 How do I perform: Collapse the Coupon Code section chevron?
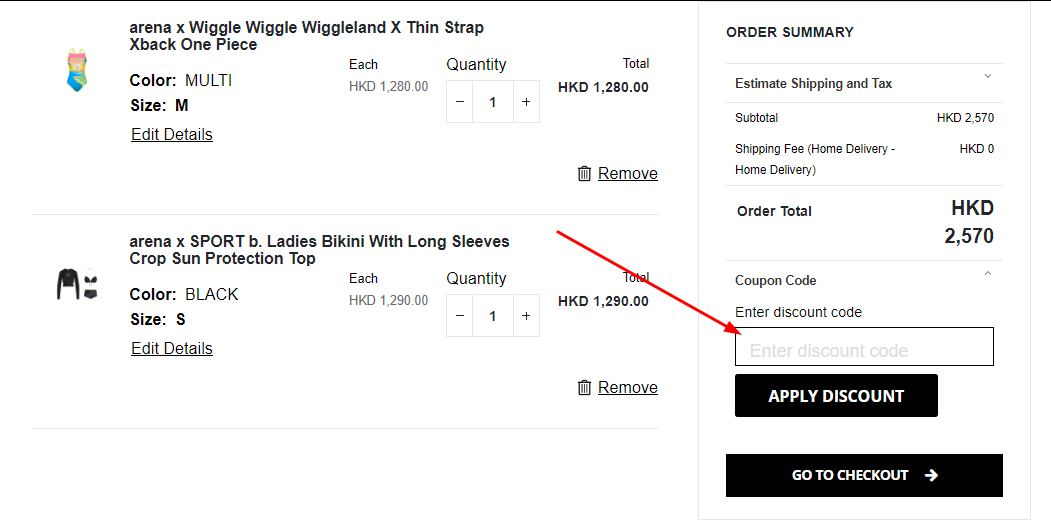click(x=987, y=274)
